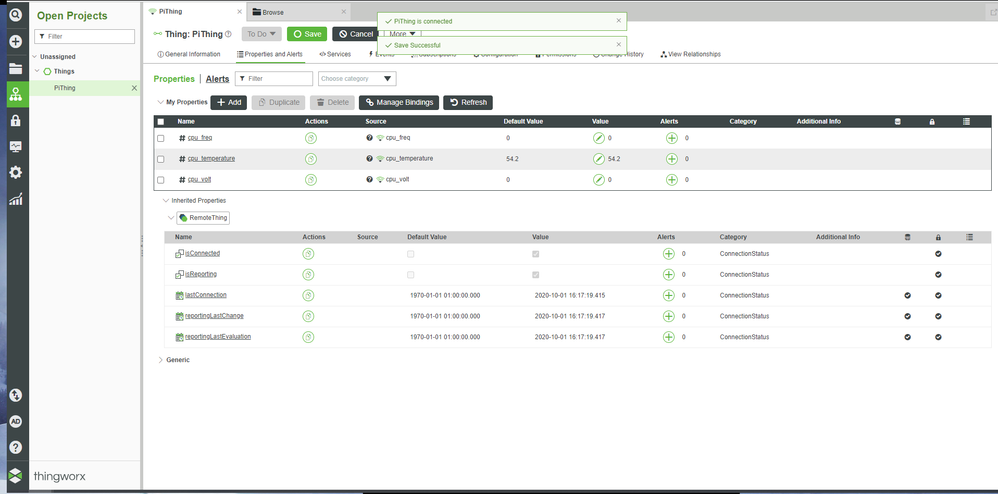Dismiss the PiThing is connected notification
Viewport: 998px width, 494px height.
pos(619,20)
